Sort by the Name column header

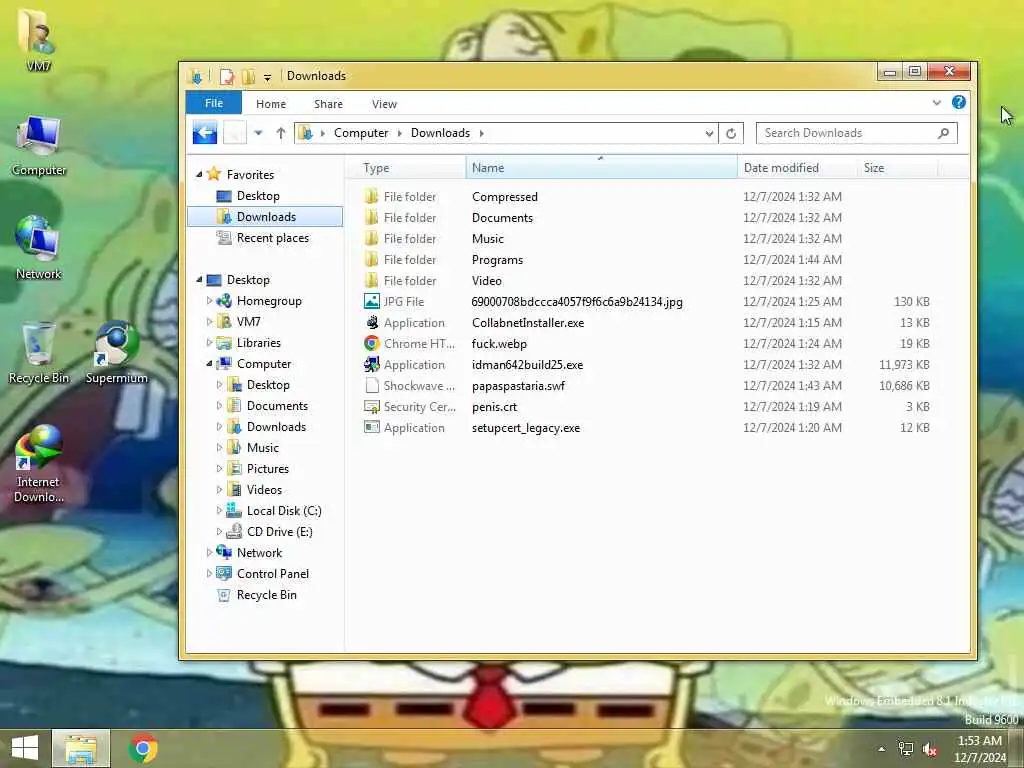coord(601,168)
